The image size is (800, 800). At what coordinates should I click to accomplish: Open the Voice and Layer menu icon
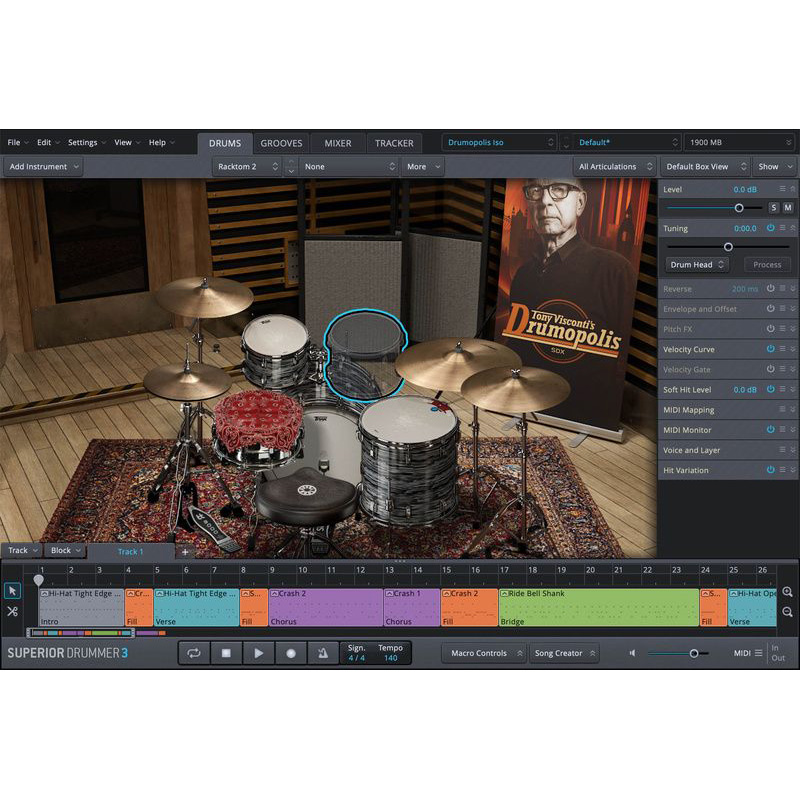783,449
